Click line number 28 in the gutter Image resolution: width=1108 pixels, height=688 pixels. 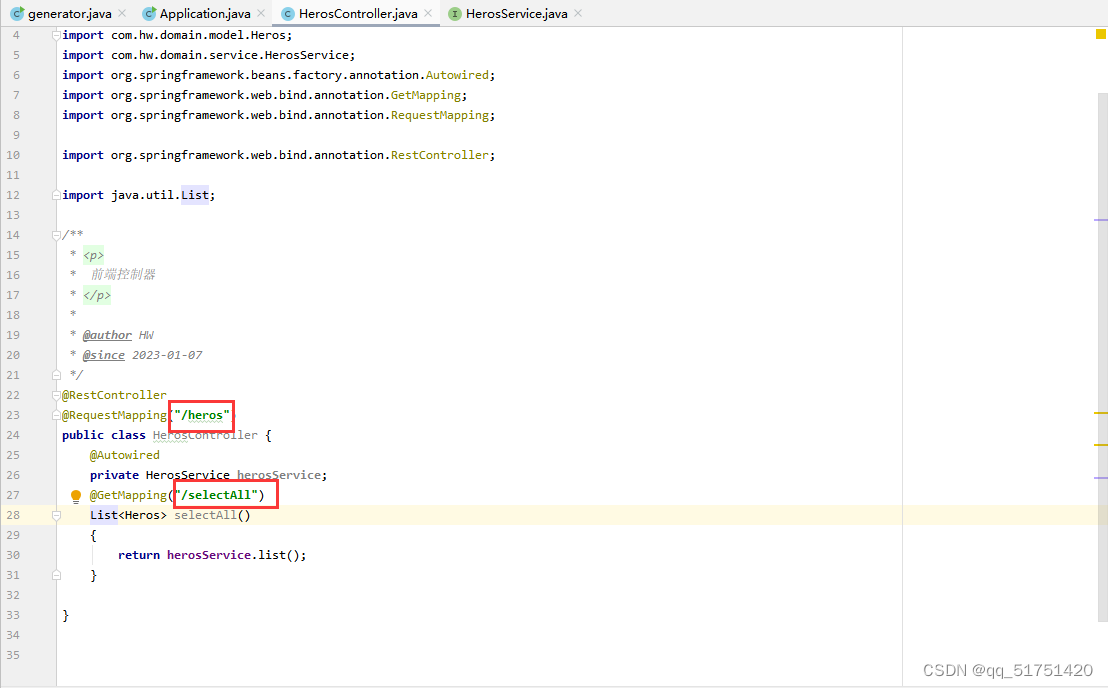click(13, 515)
